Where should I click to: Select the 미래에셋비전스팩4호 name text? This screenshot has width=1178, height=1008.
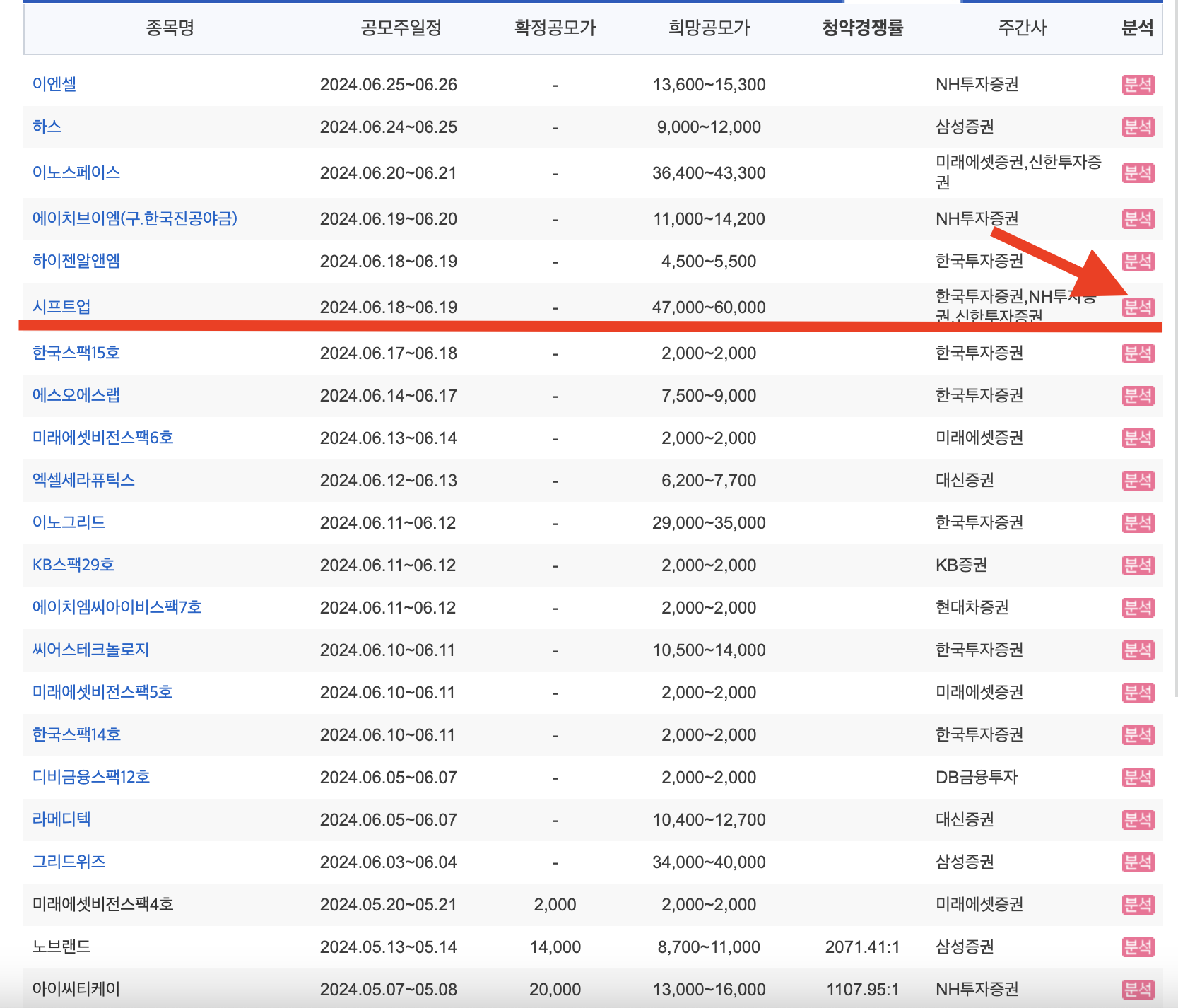(102, 904)
